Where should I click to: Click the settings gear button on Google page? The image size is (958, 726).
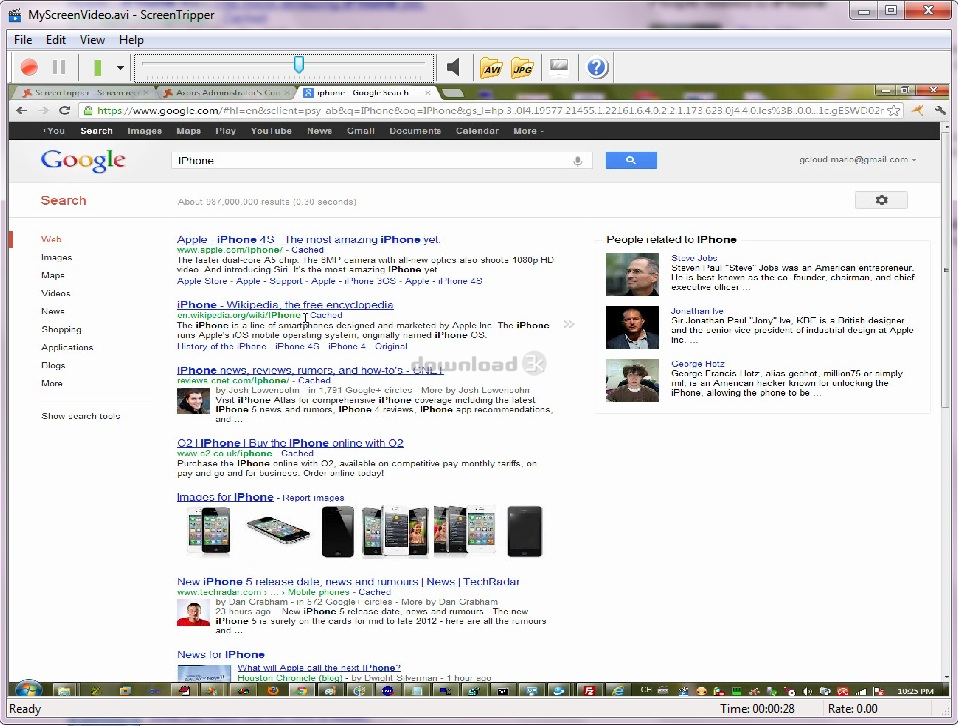tap(881, 200)
